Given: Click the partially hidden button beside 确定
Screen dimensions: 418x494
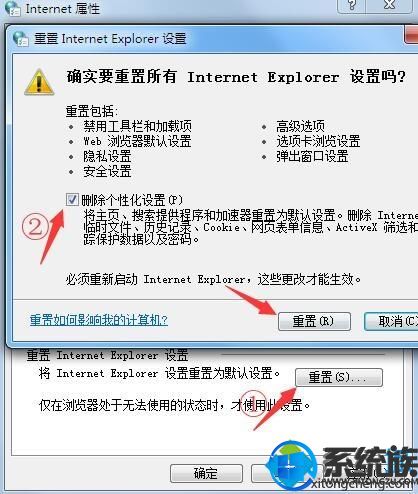Looking at the screenshot, I should coord(262,473).
